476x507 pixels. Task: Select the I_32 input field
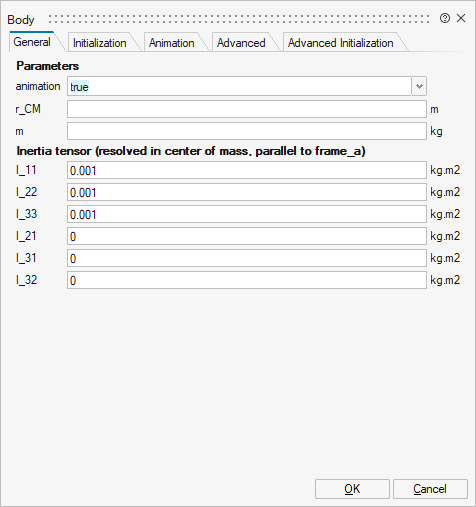(247, 280)
